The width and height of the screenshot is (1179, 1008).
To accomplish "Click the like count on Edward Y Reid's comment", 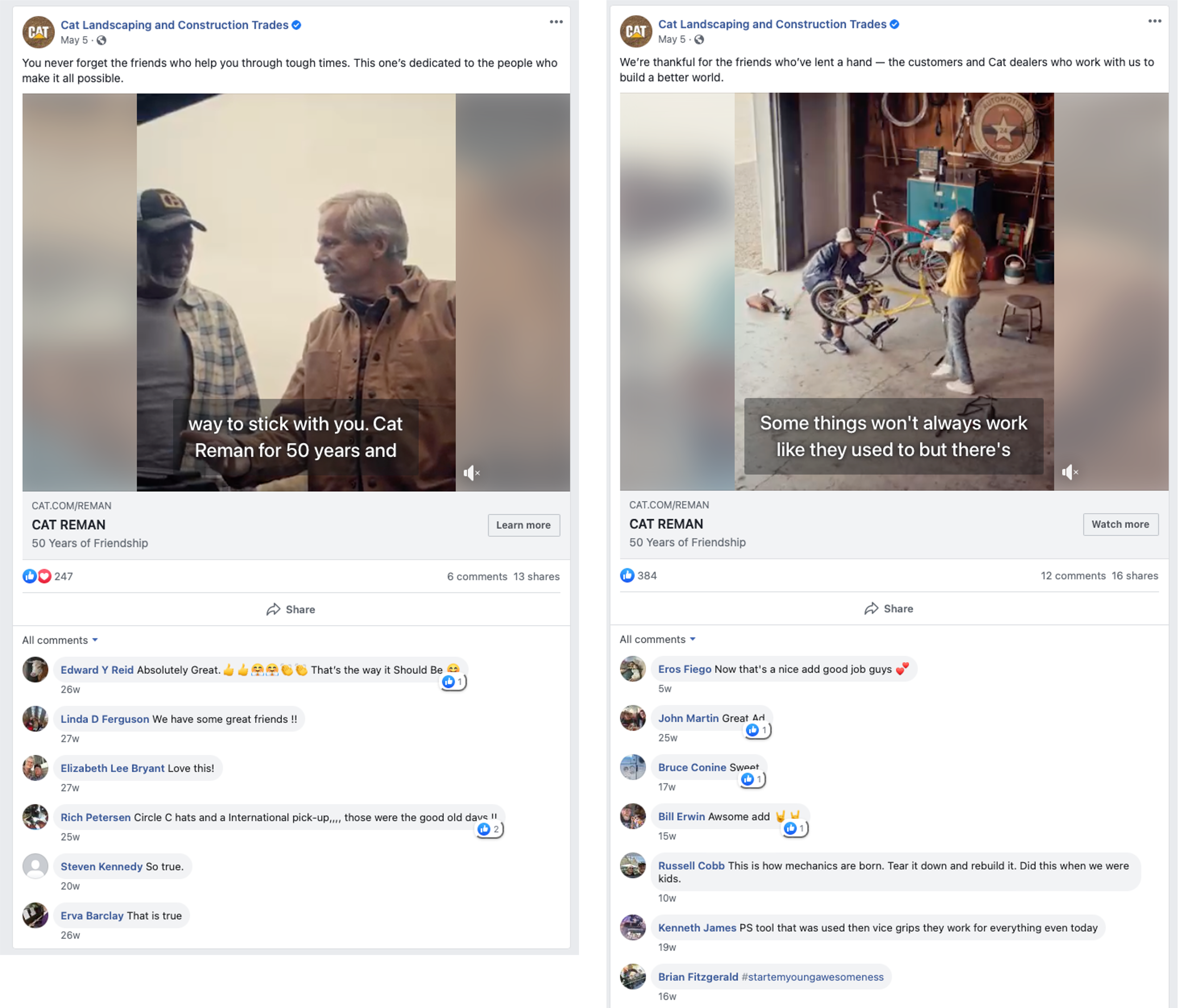I will coord(454,682).
